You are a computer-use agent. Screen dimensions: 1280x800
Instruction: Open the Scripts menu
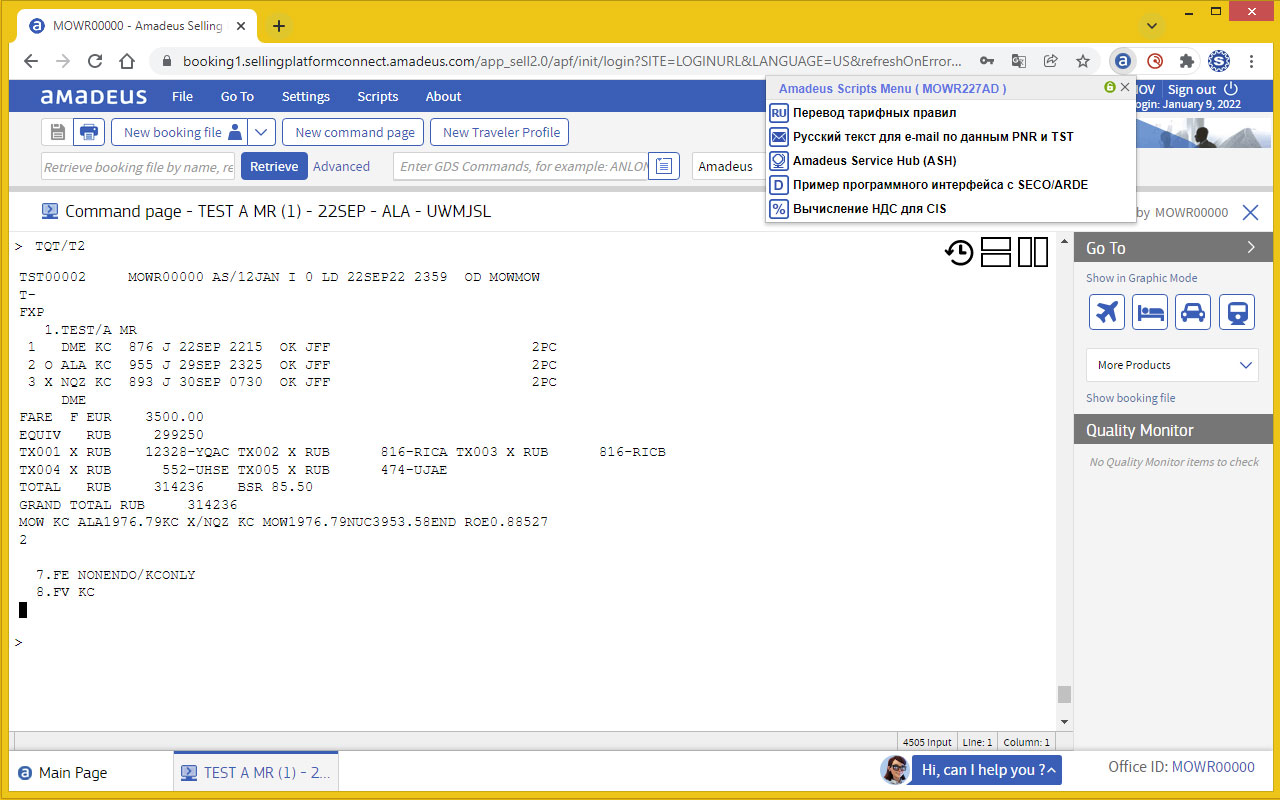tap(377, 96)
